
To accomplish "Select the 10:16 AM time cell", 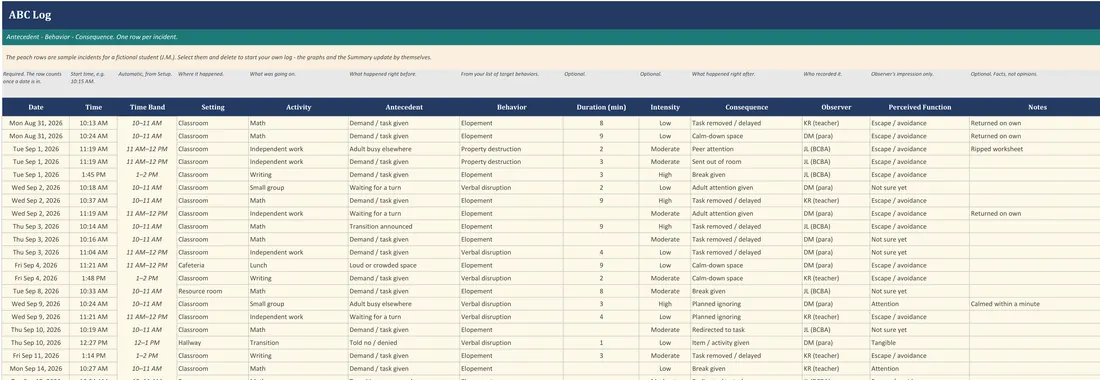I will tap(93, 239).
